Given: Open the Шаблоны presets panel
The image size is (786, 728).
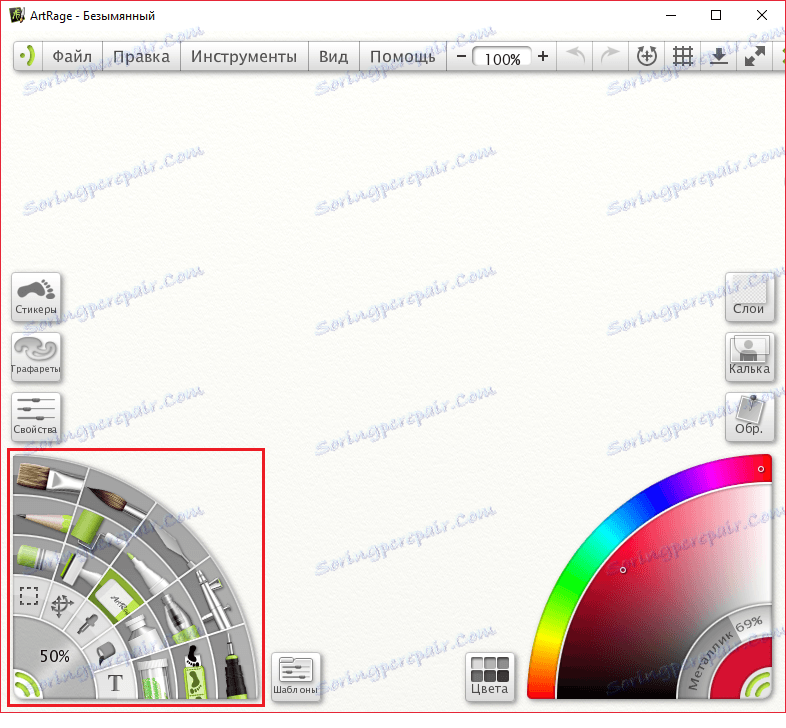Looking at the screenshot, I should pos(296,676).
